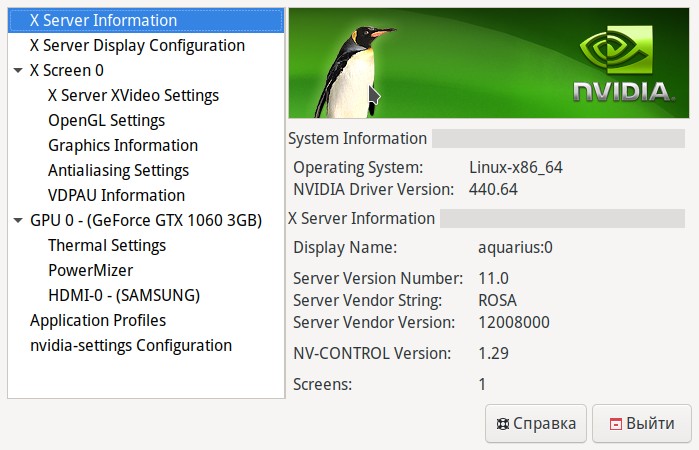
Task: Open HDMI-0 (SAMSUNG) display settings
Action: [124, 295]
